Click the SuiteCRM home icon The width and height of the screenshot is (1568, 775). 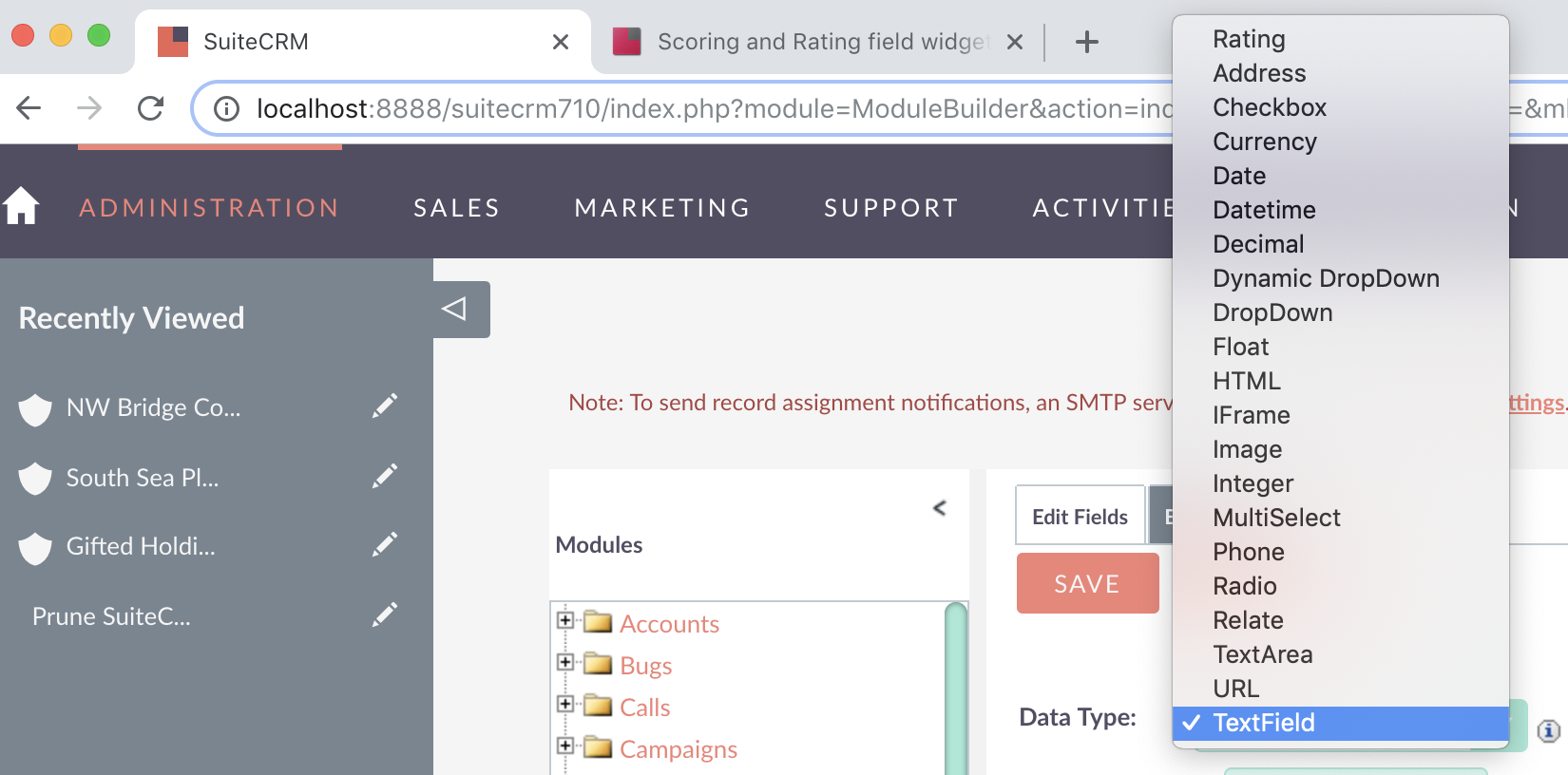click(21, 206)
